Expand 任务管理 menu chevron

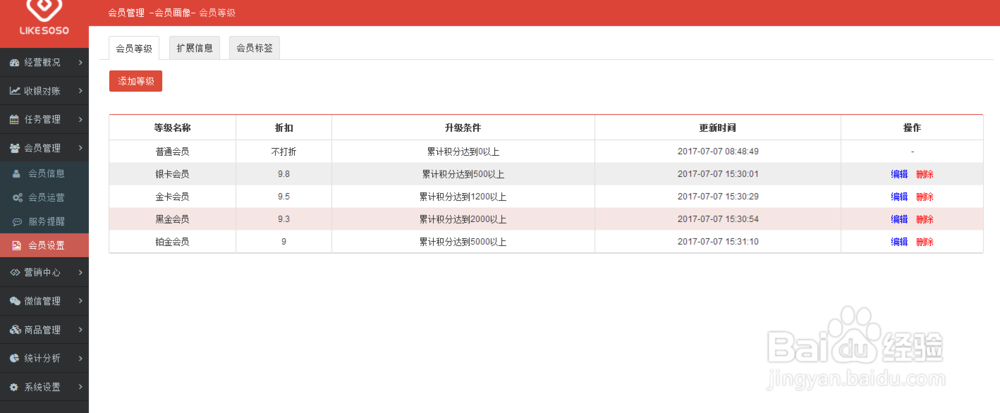click(x=80, y=119)
